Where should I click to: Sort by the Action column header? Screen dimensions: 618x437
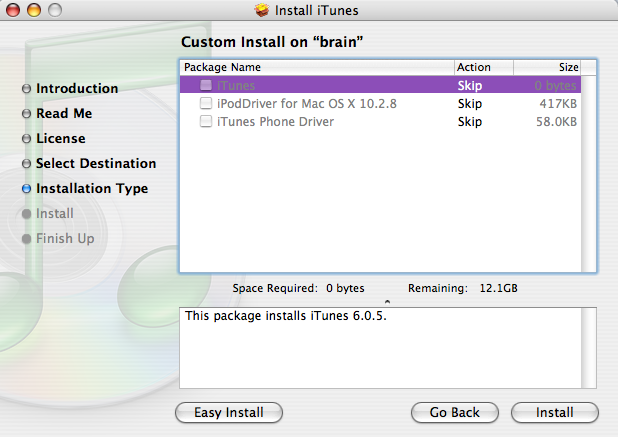point(484,67)
